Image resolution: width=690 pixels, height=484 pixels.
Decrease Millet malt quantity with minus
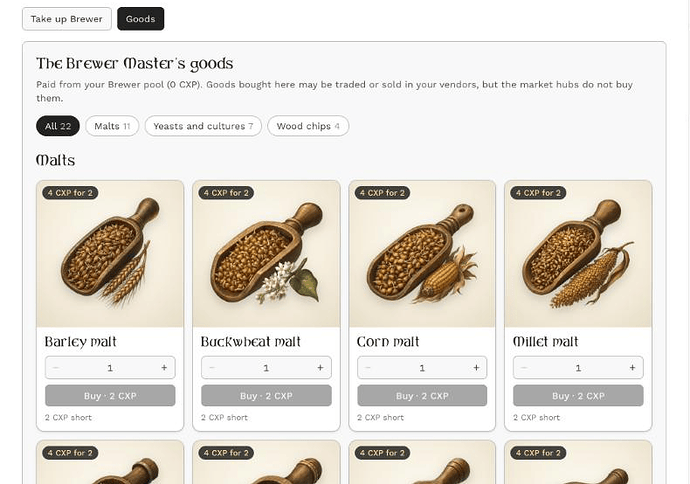click(x=524, y=367)
